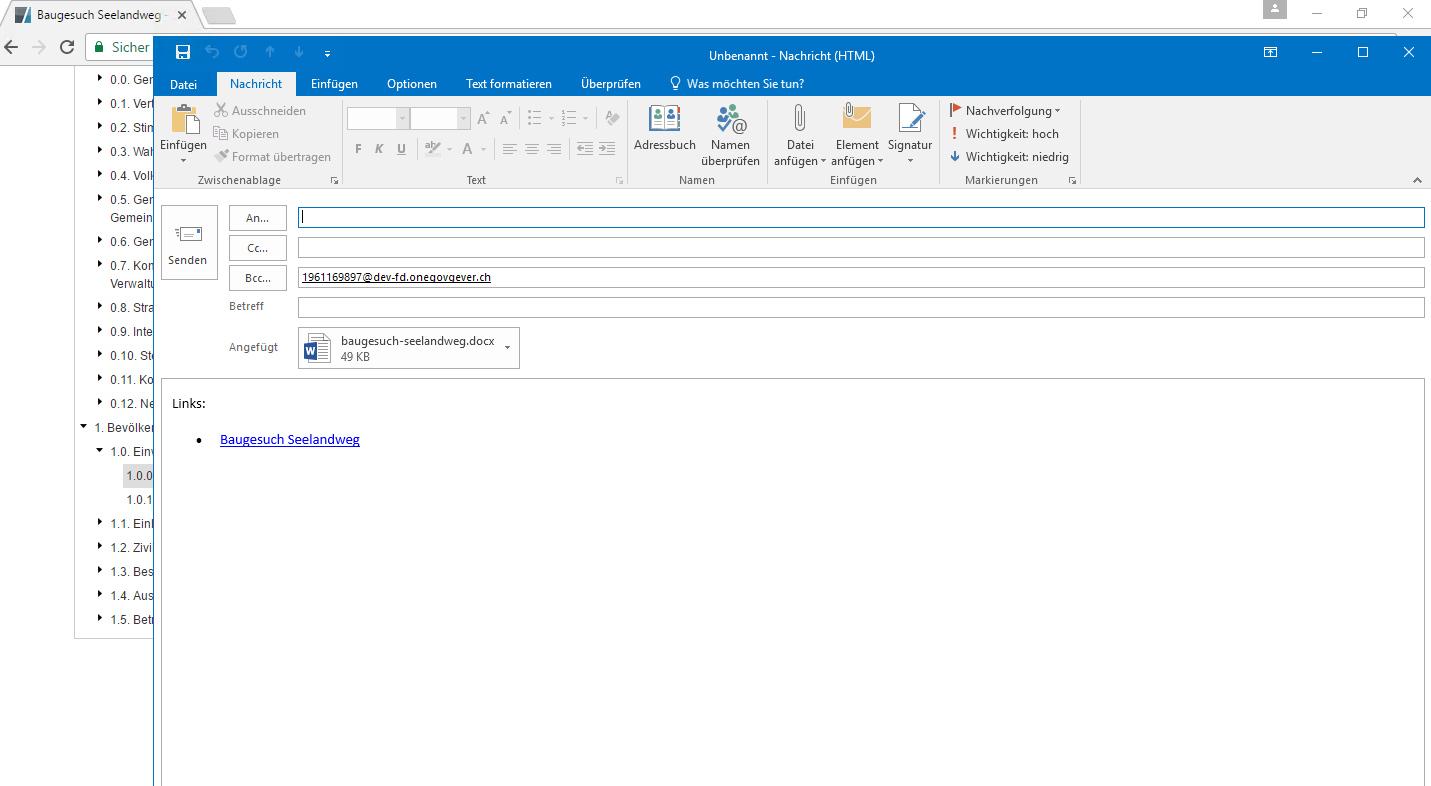
Task: Click the 'Was möchten Sie tun?' search box
Action: click(x=737, y=84)
